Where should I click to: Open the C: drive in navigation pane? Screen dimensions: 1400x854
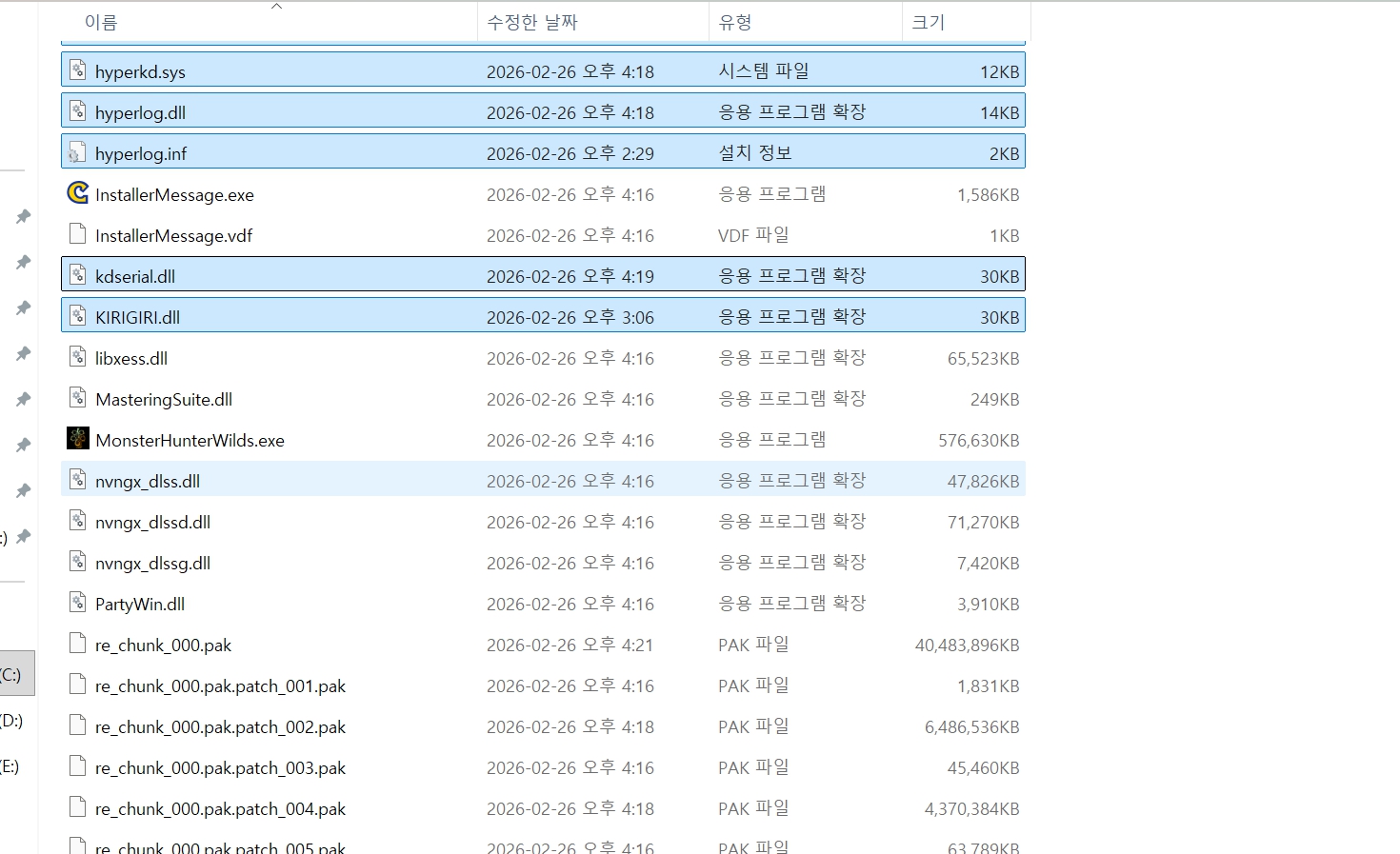coord(11,674)
